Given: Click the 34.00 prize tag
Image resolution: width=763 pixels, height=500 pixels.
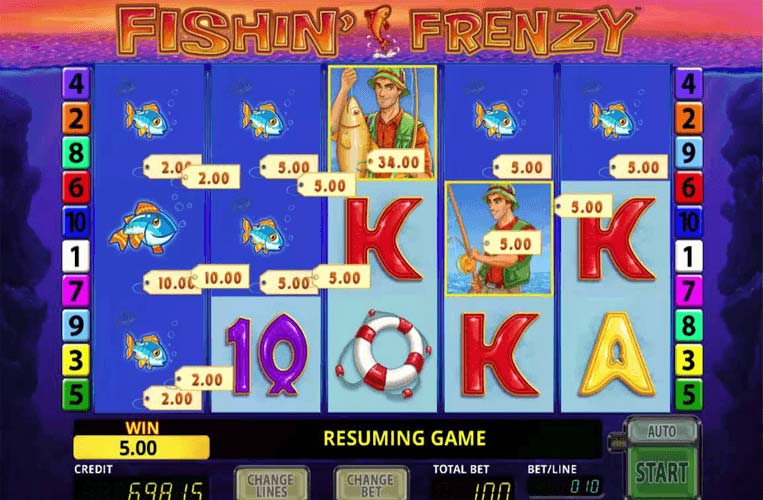Looking at the screenshot, I should [396, 161].
